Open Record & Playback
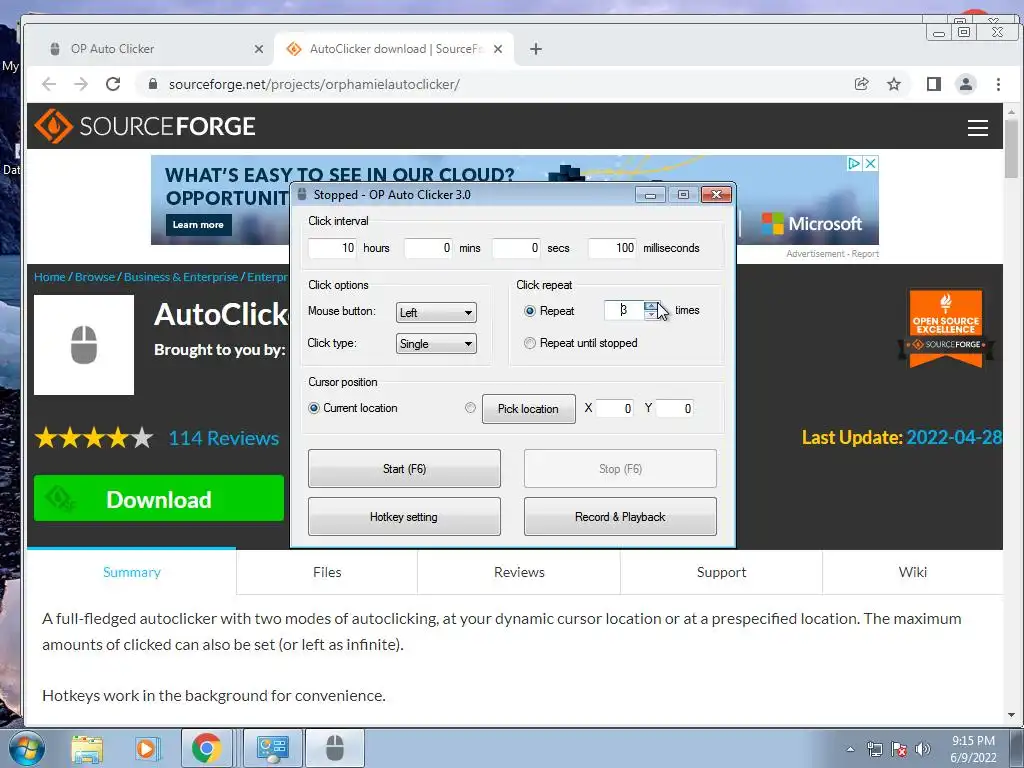 (x=620, y=517)
